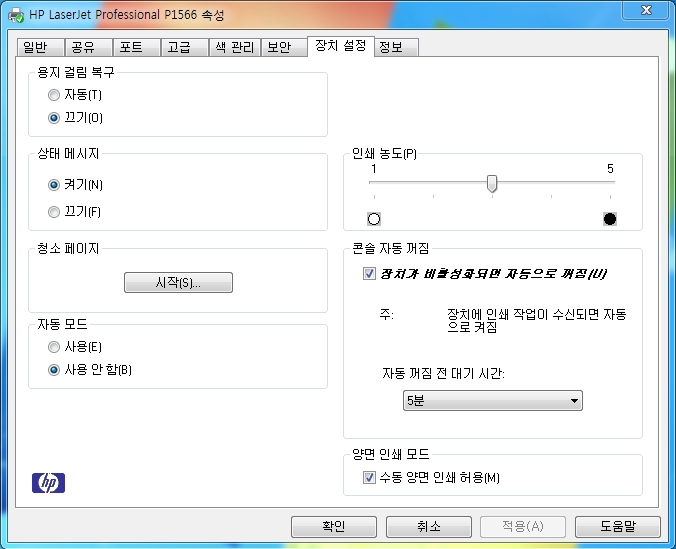Click the density scale number 5
The height and width of the screenshot is (549, 676).
[x=610, y=169]
